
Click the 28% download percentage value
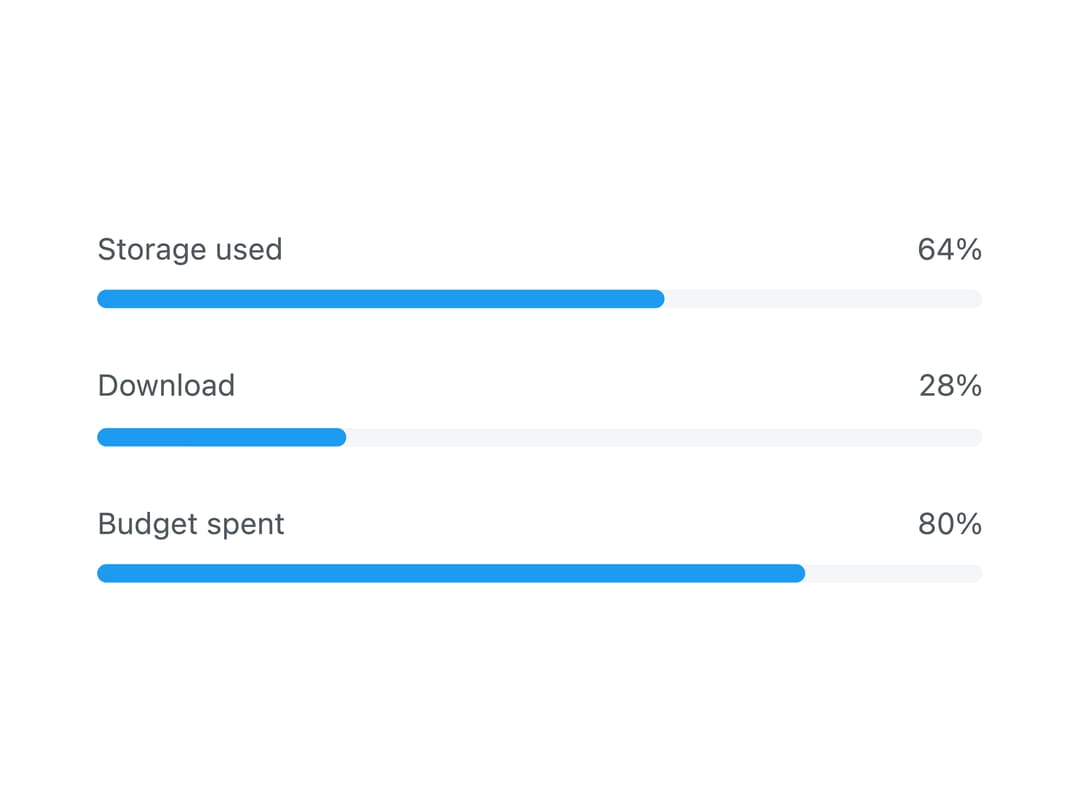pyautogui.click(x=951, y=386)
